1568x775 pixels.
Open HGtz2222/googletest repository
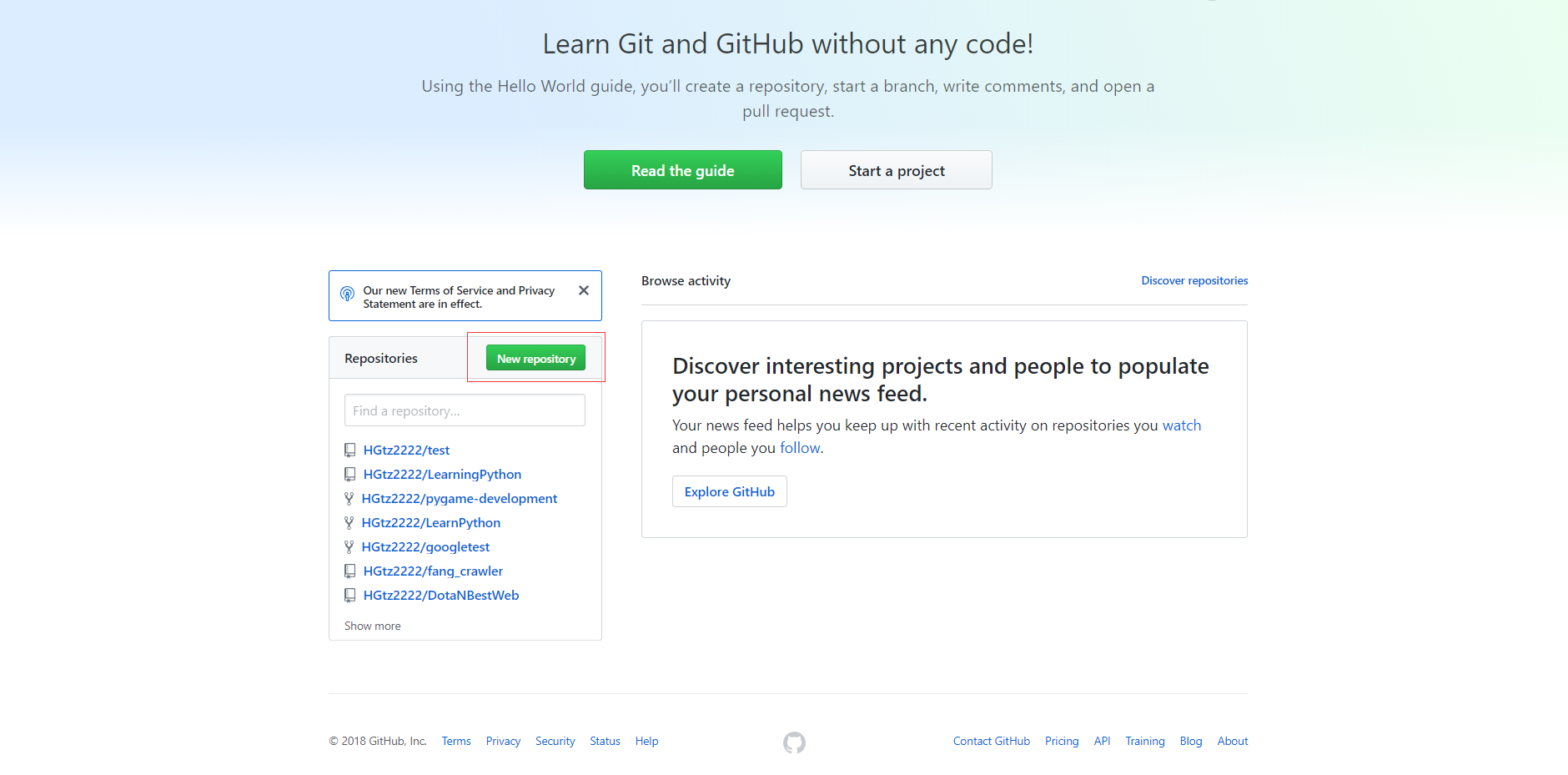click(425, 547)
